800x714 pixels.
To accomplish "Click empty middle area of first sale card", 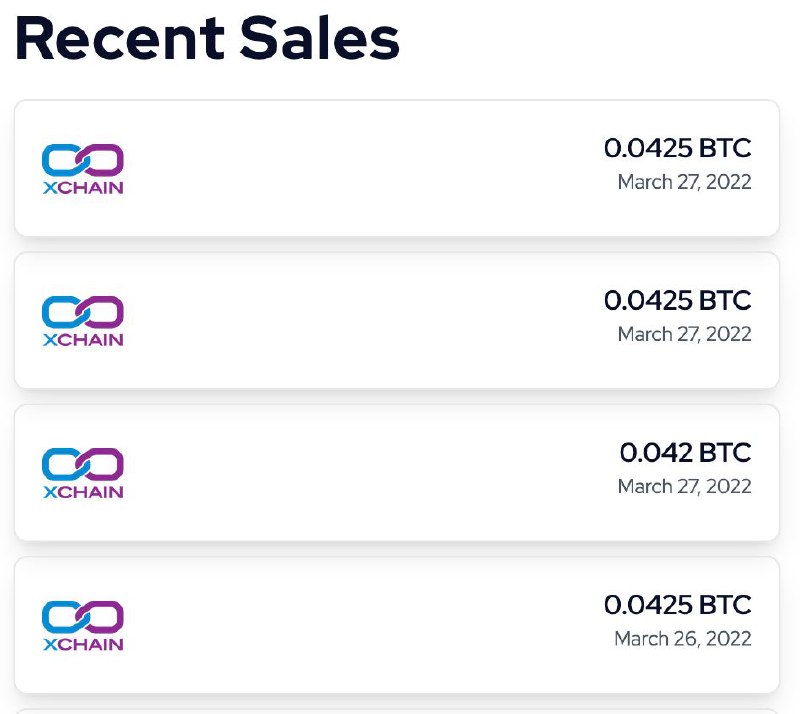I will [x=357, y=168].
